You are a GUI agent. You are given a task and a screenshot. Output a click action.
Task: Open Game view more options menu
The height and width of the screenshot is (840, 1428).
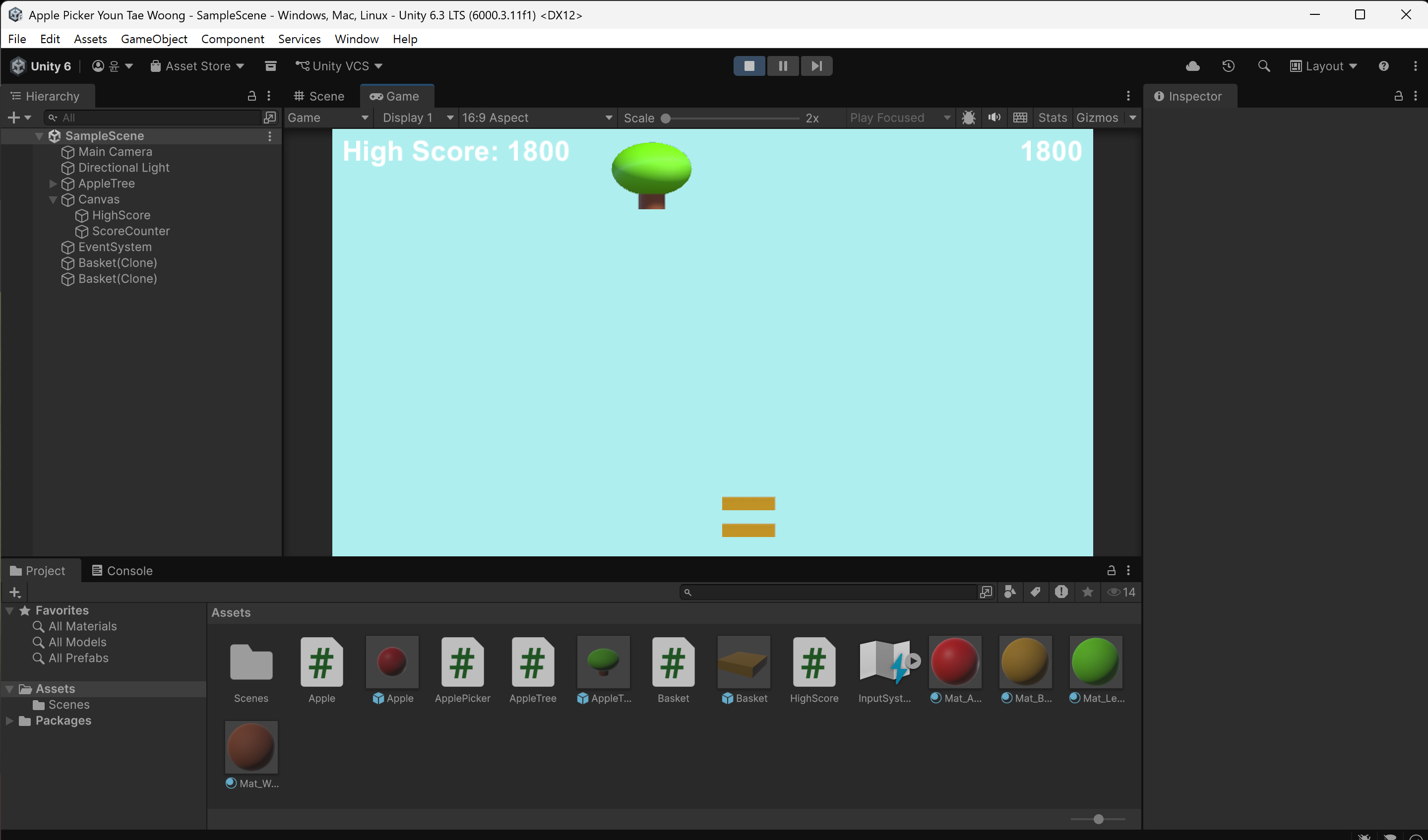(x=1128, y=96)
